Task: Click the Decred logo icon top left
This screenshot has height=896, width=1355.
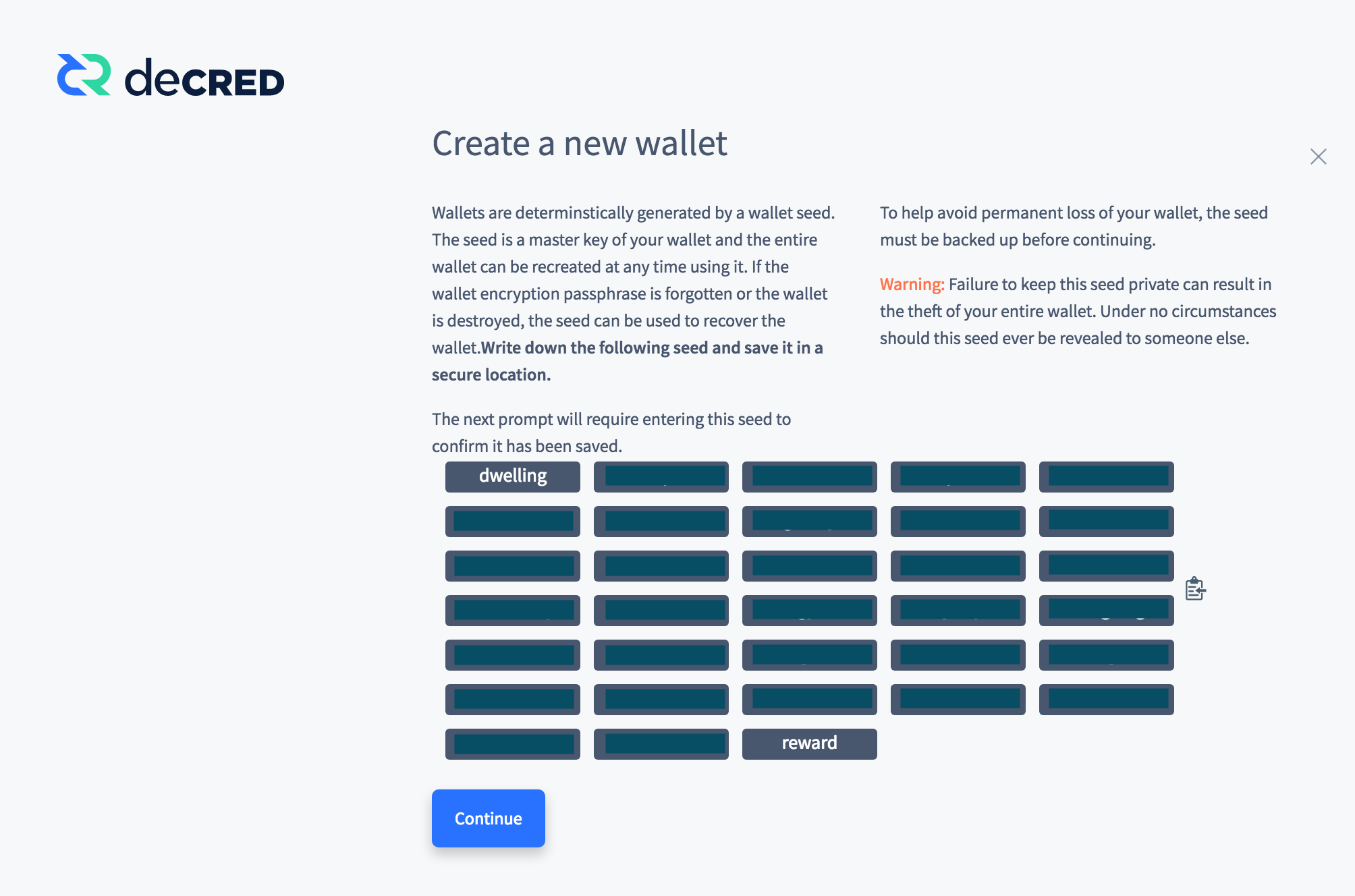Action: (78, 76)
